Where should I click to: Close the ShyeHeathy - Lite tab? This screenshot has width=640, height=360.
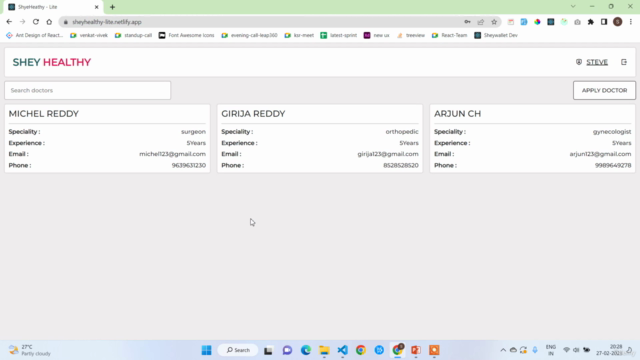96,7
